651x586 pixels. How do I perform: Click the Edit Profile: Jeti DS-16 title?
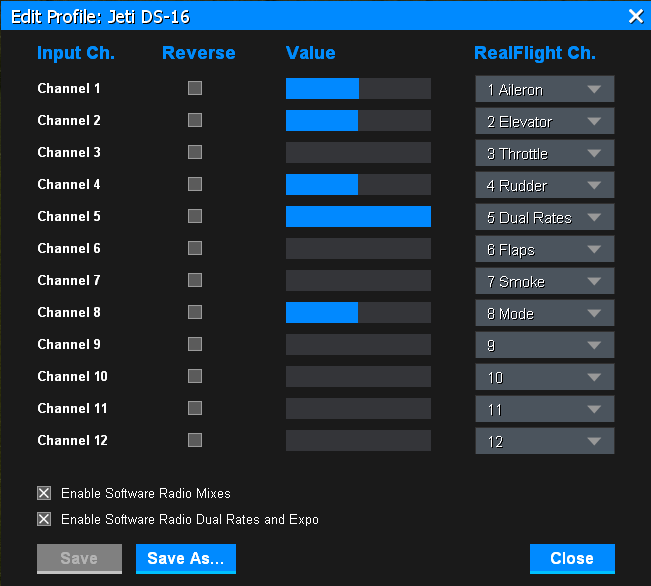[100, 17]
